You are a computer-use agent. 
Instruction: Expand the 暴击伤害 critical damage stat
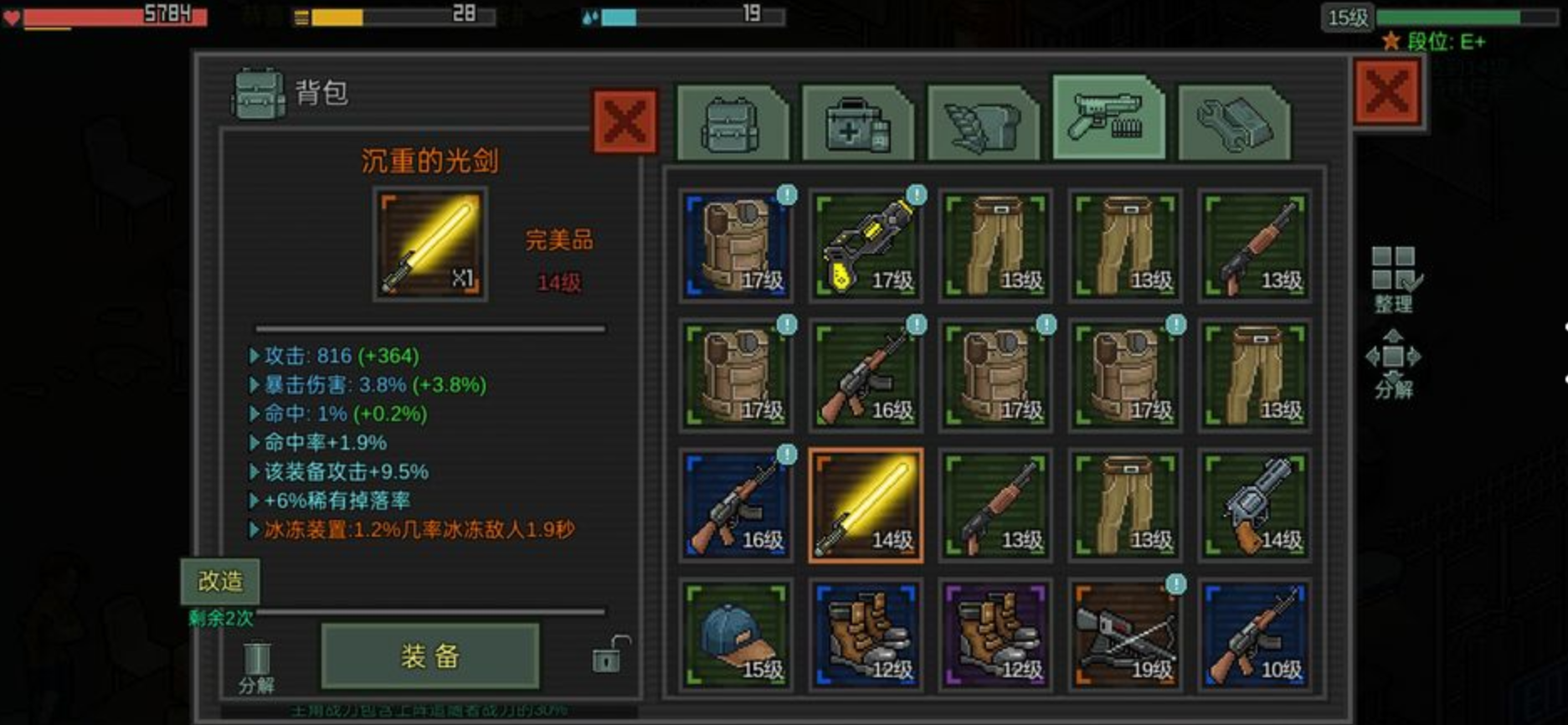[254, 385]
